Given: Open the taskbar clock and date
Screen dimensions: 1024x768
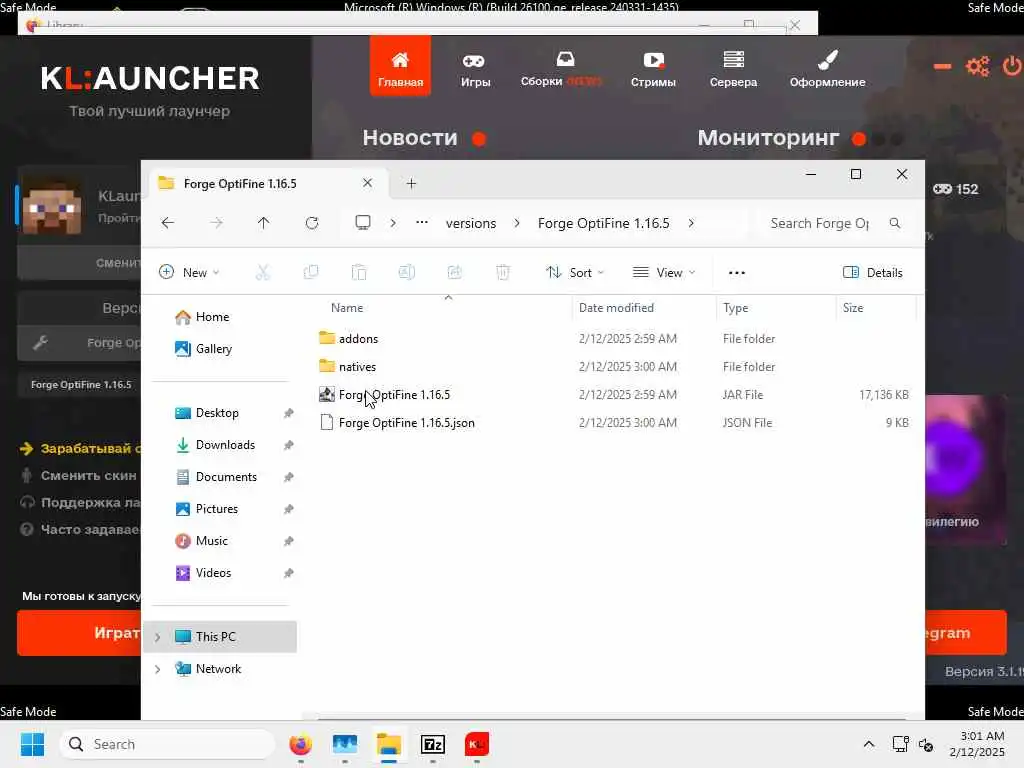Looking at the screenshot, I should (977, 744).
